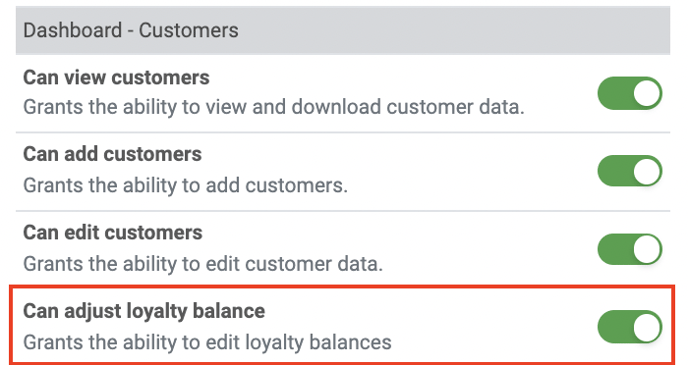
Task: Click the Can edit customers label
Action: 113,233
